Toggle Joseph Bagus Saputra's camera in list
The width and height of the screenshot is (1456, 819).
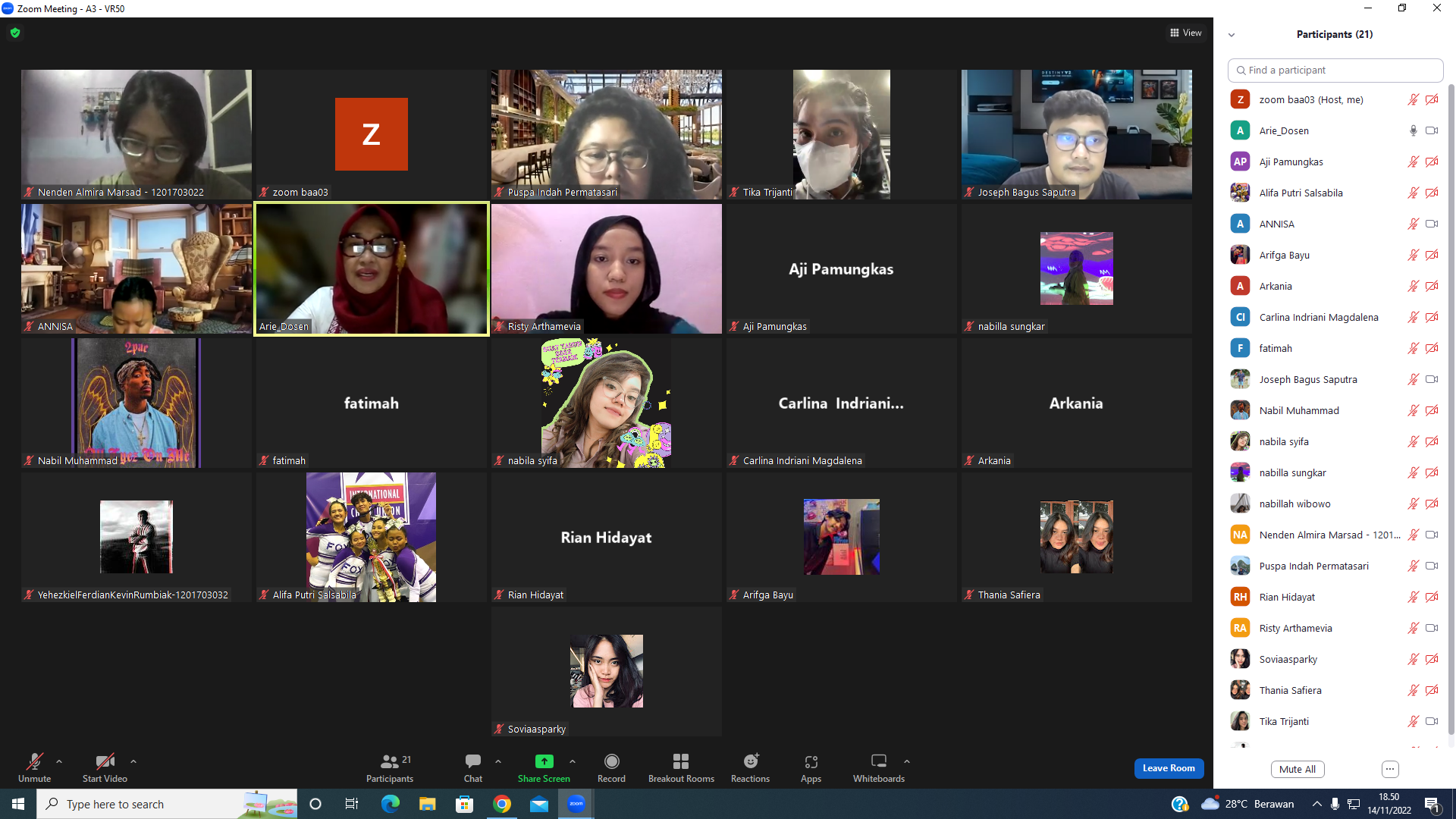coord(1432,379)
